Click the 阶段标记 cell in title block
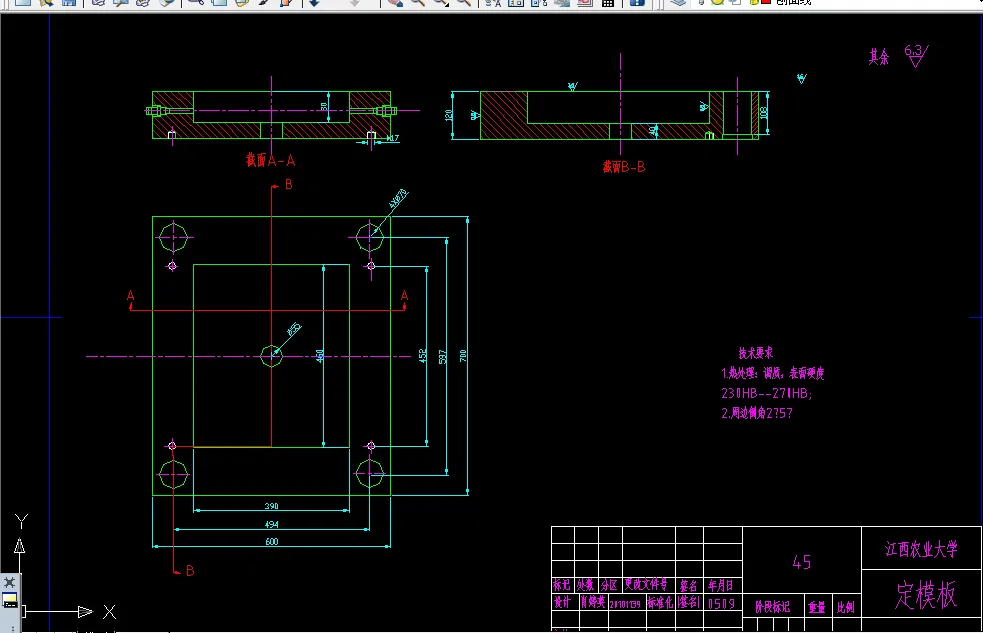This screenshot has width=983, height=633. tap(772, 607)
